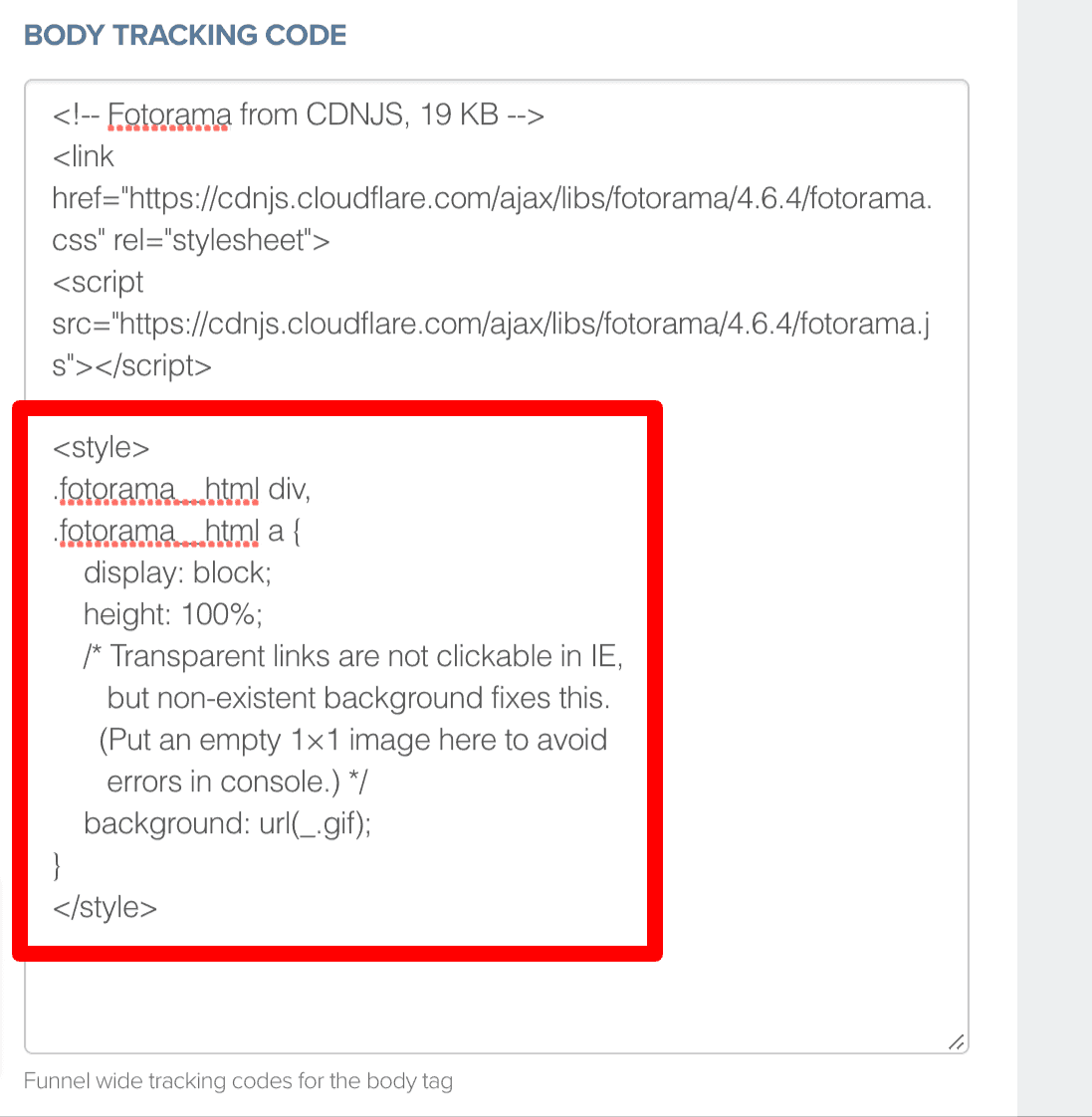Viewport: 1092px width, 1117px height.
Task: Click the "background: url(_.gif);" line
Action: 227,823
